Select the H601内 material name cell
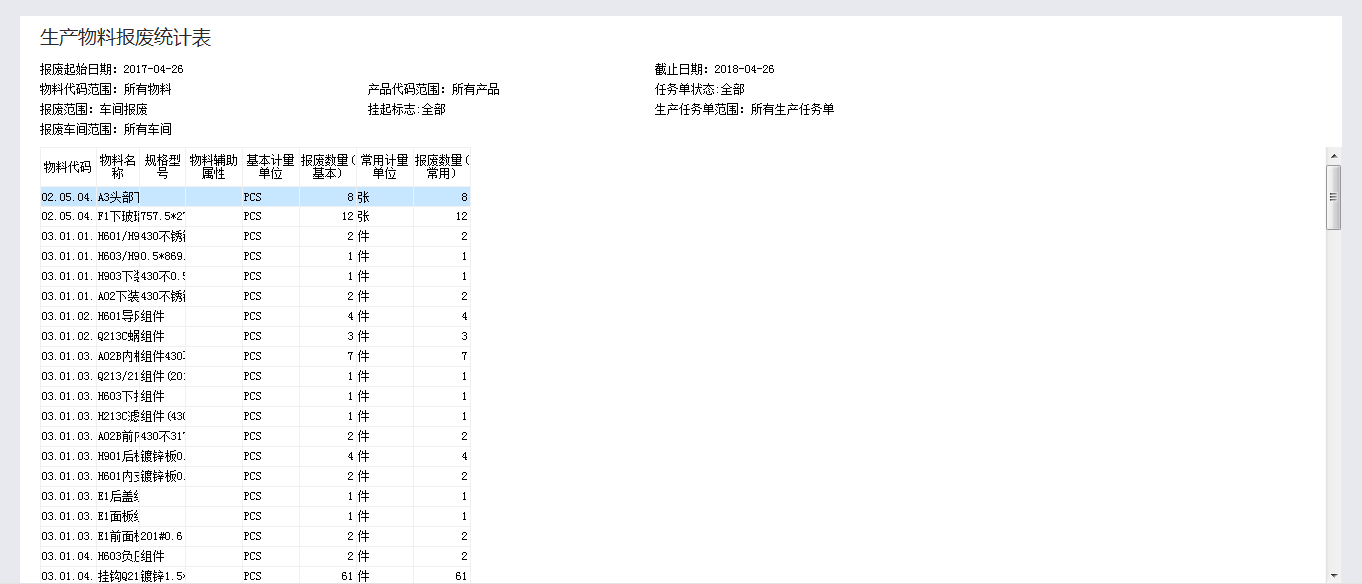The width and height of the screenshot is (1362, 584). coord(118,476)
